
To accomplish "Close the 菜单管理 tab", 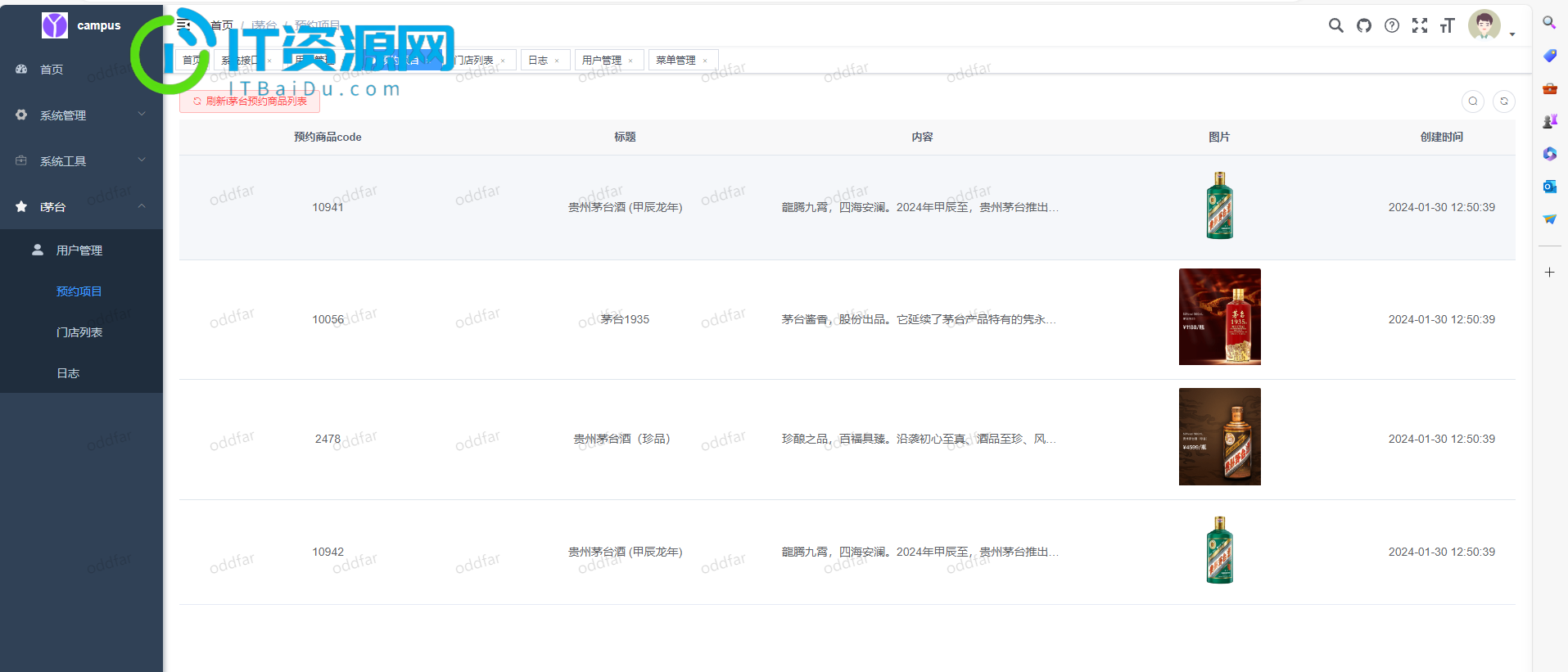I will click(705, 61).
